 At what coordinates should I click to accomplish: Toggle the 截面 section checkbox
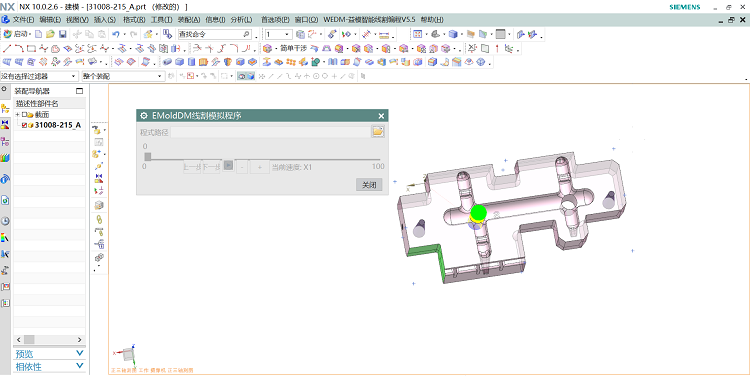(24, 115)
